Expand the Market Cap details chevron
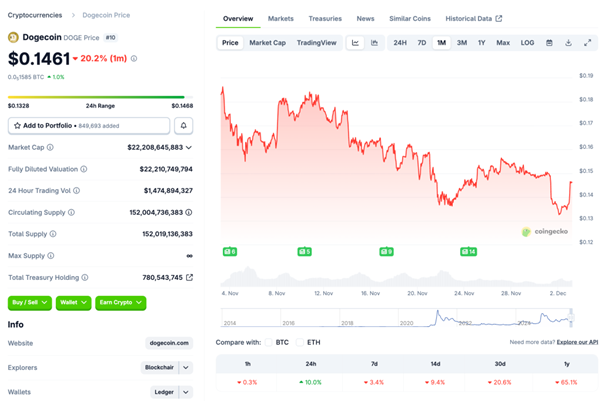Screen dimensions: 602x401 coord(189,147)
